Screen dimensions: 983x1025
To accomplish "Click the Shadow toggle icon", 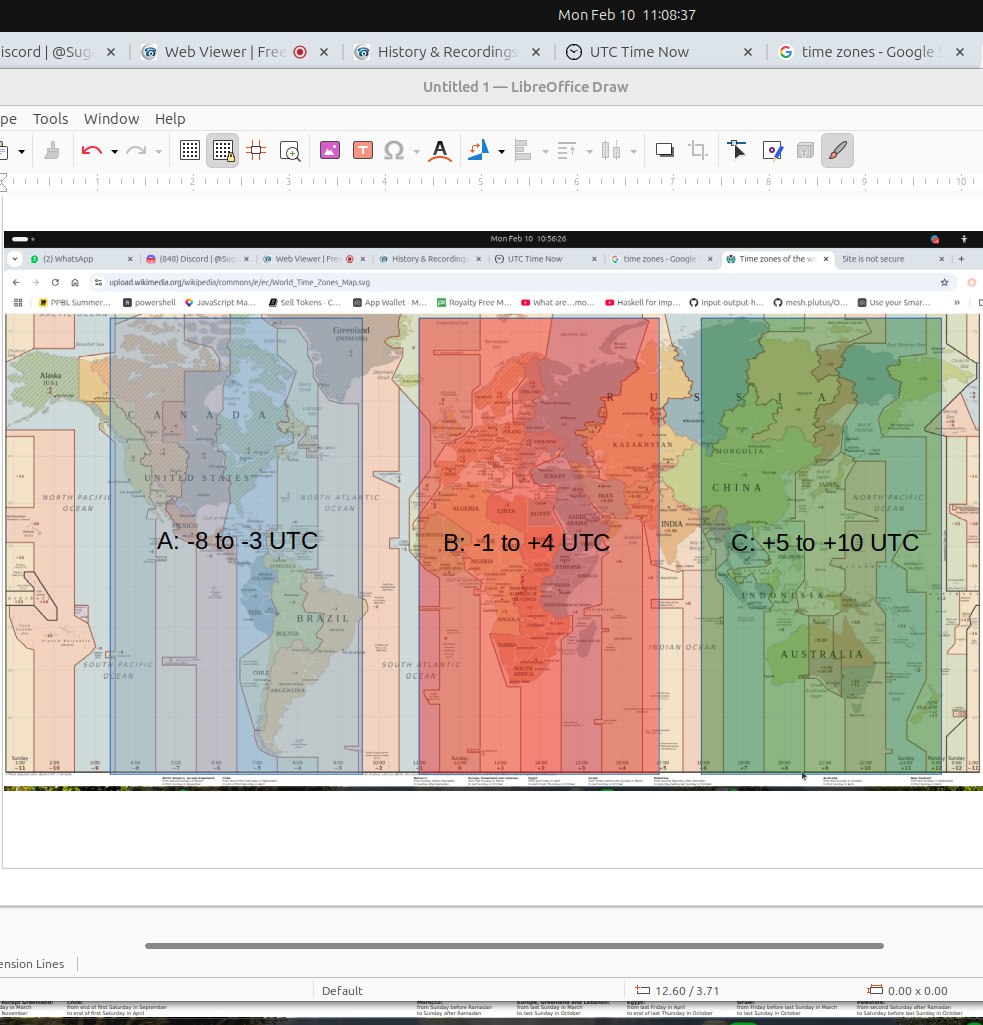I will click(x=665, y=151).
